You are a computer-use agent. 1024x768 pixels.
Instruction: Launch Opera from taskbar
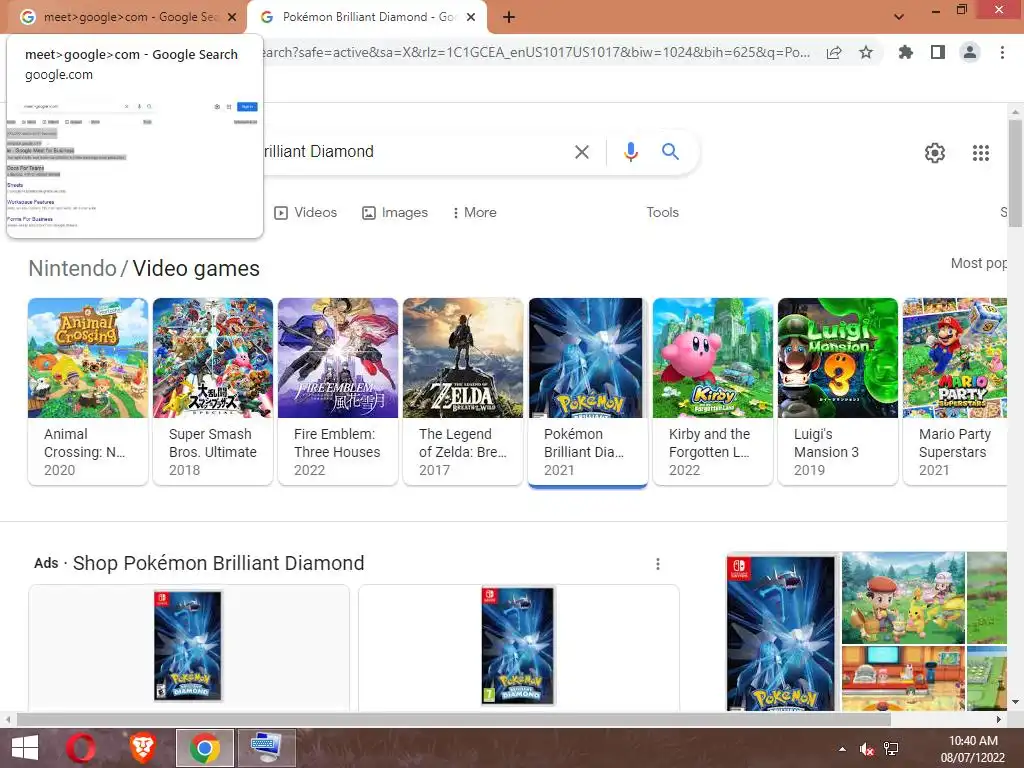click(81, 748)
